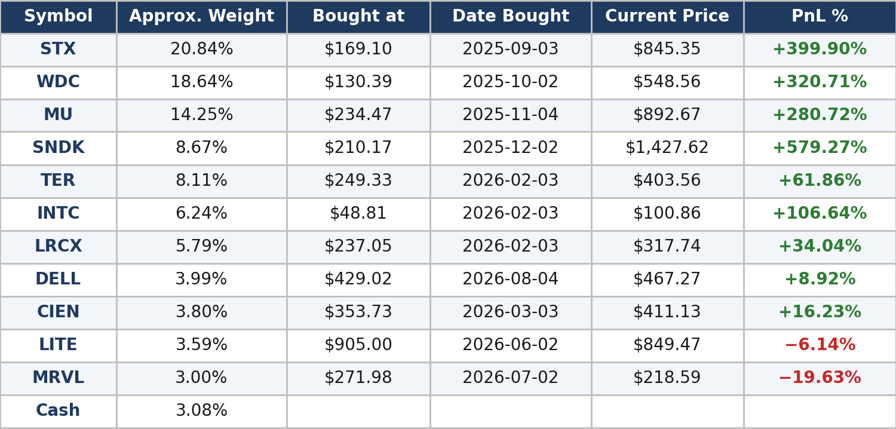Select the $1,427.62 current price cell
This screenshot has width=896, height=429.
pyautogui.click(x=667, y=148)
